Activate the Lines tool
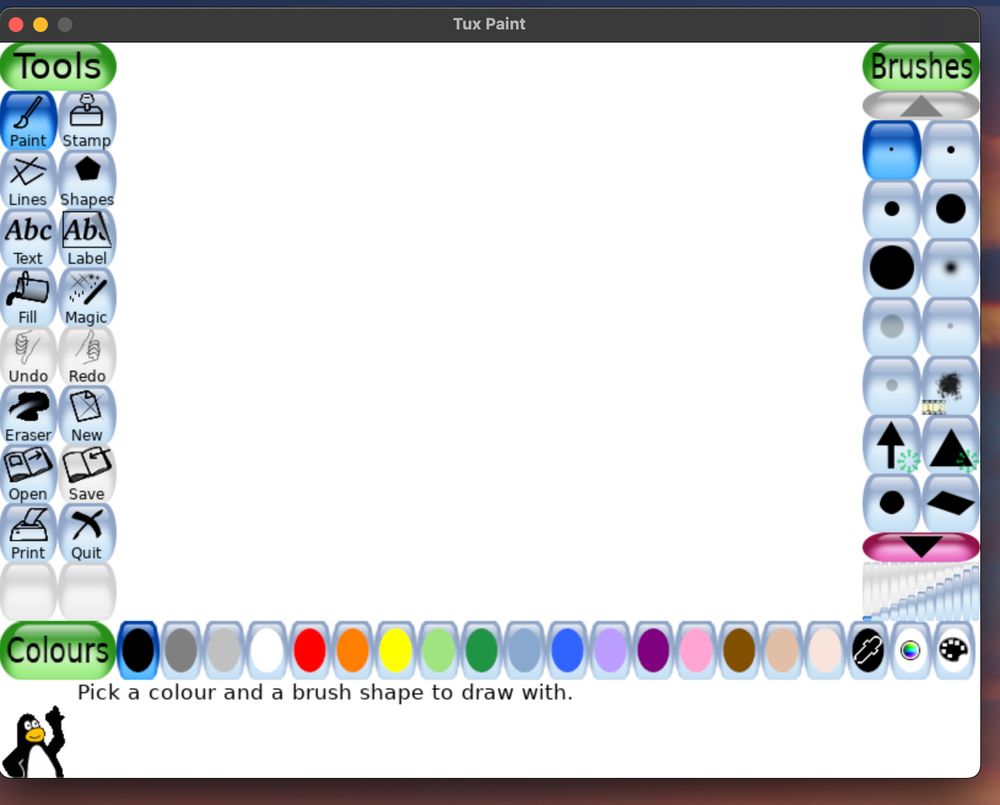1000x805 pixels. click(29, 179)
